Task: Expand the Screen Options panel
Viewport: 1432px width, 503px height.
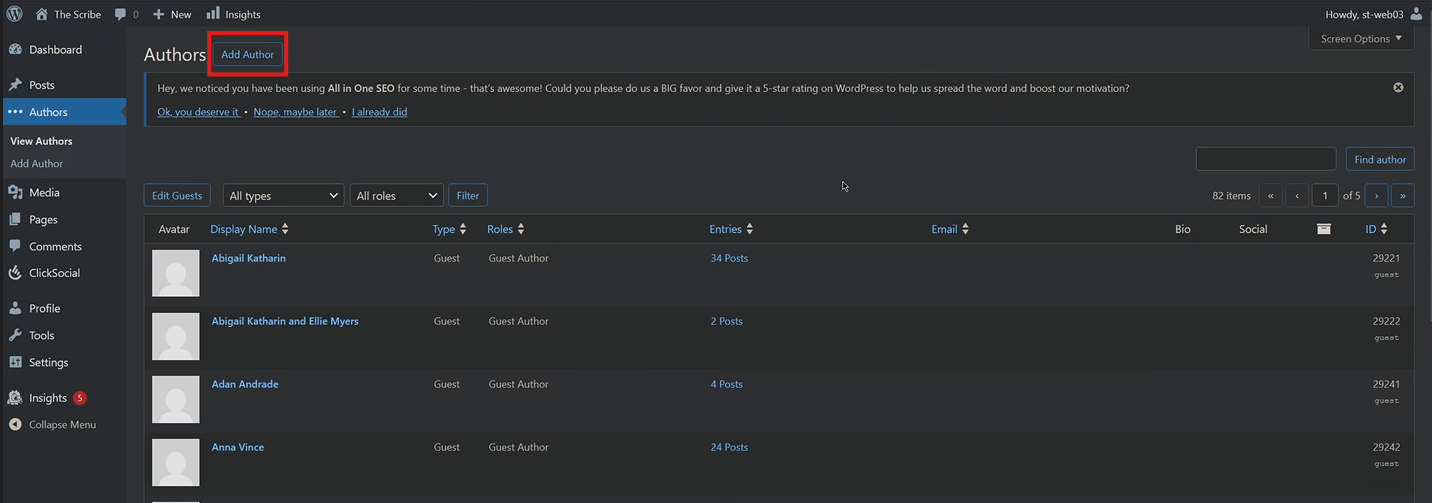Action: tap(1361, 39)
